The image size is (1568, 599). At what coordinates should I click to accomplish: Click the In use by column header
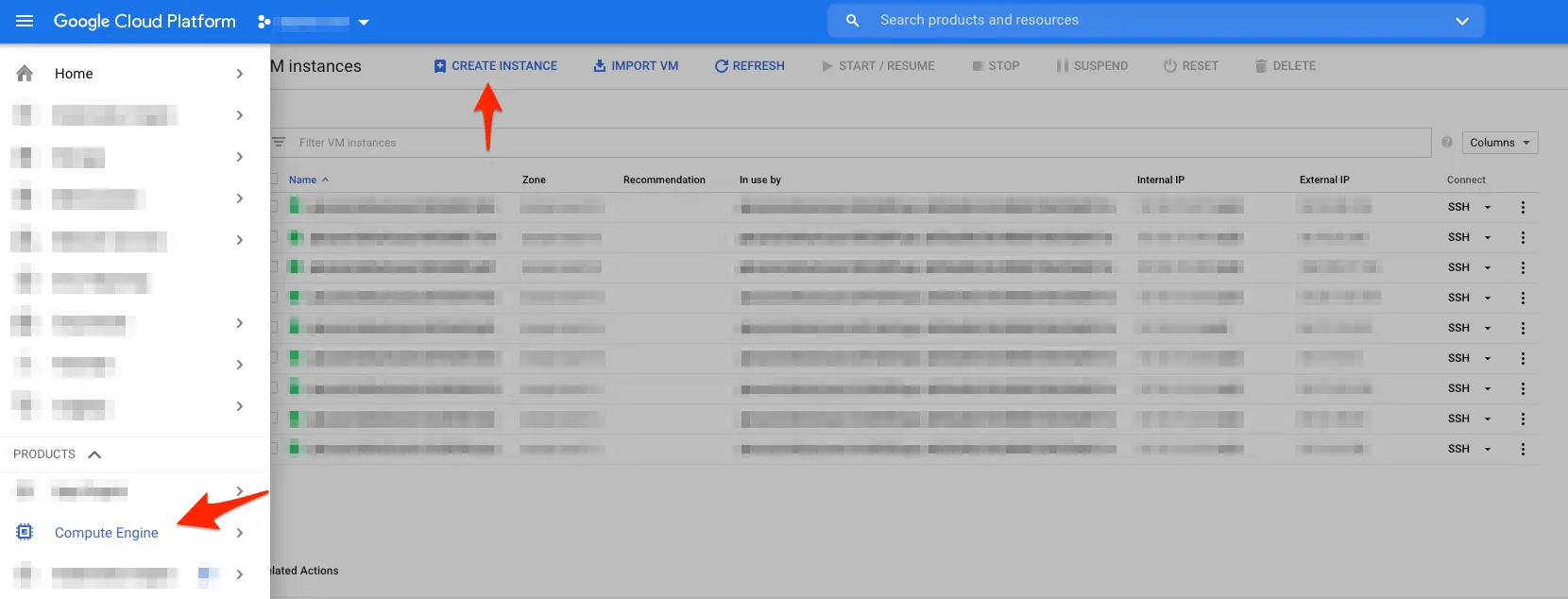(760, 180)
